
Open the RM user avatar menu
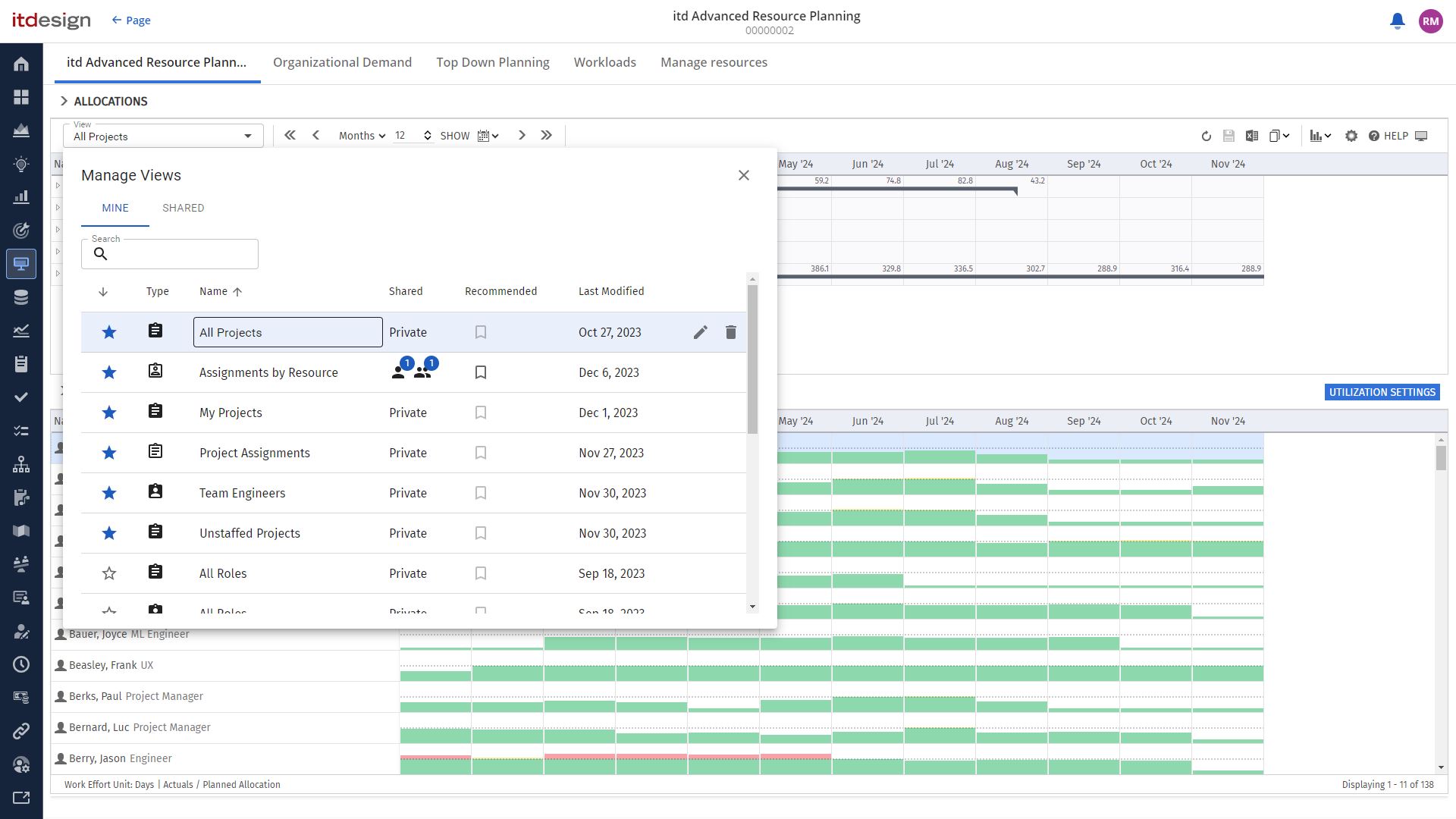pyautogui.click(x=1430, y=21)
